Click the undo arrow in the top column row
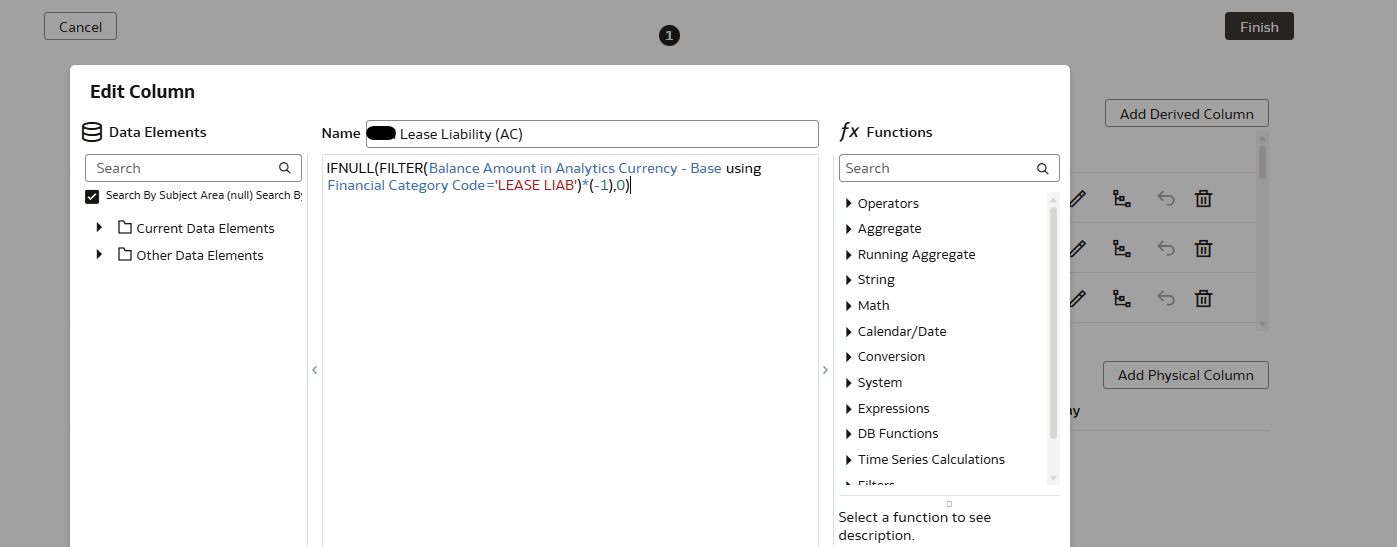The image size is (1397, 547). 1166,198
